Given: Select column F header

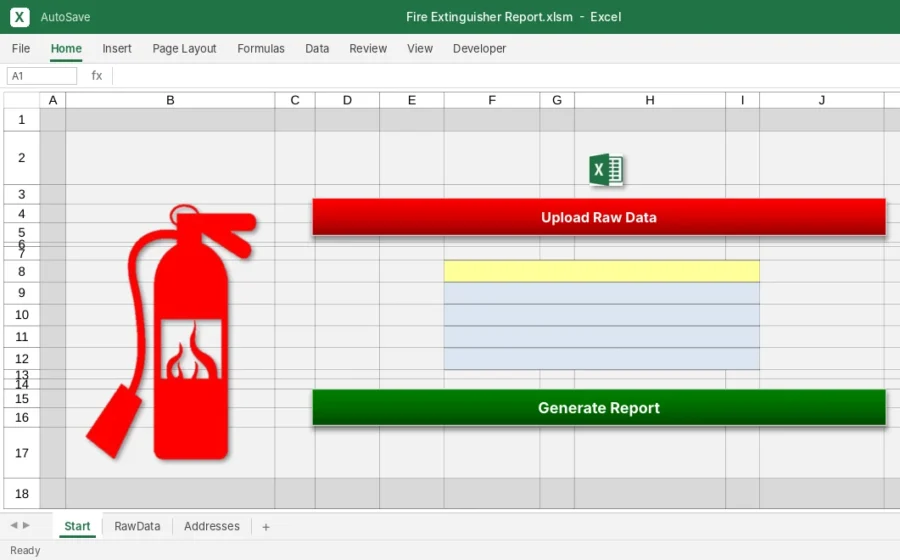Looking at the screenshot, I should coord(492,100).
